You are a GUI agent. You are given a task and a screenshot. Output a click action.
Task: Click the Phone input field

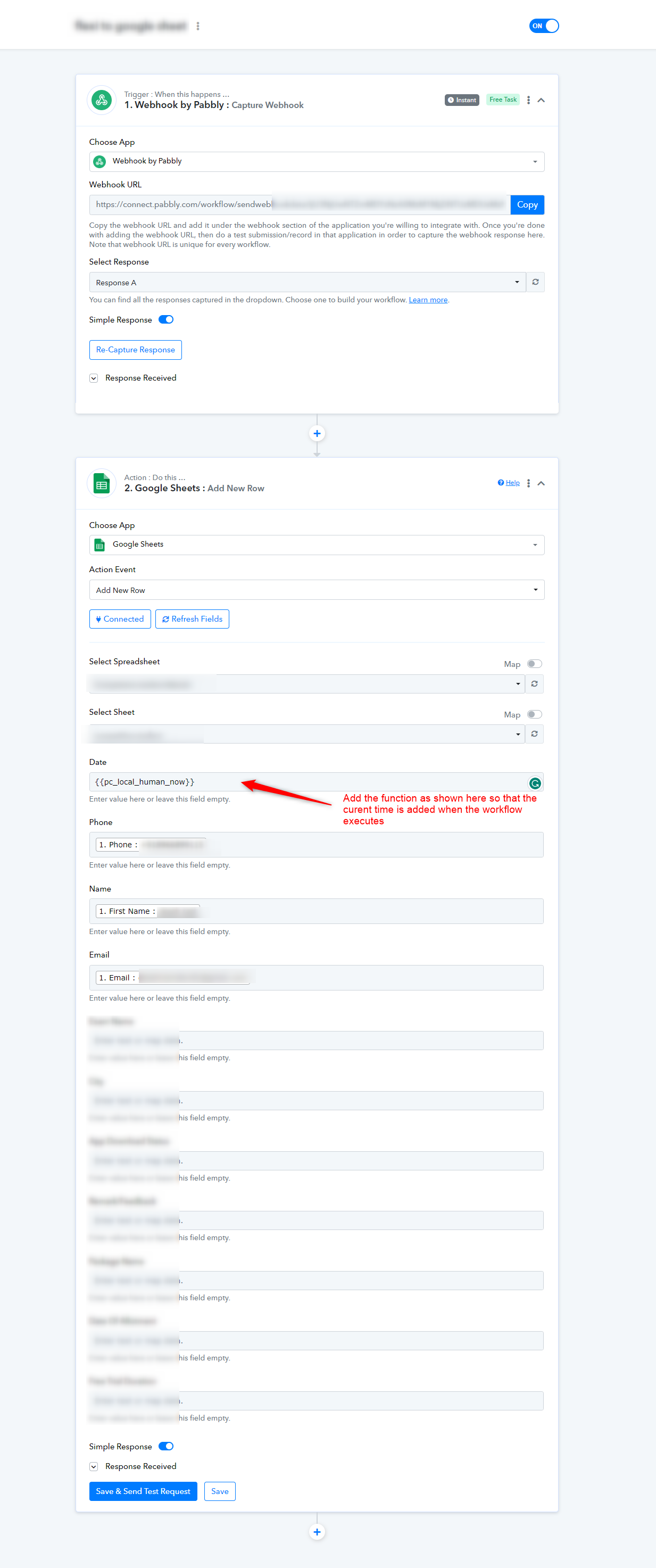(x=317, y=845)
